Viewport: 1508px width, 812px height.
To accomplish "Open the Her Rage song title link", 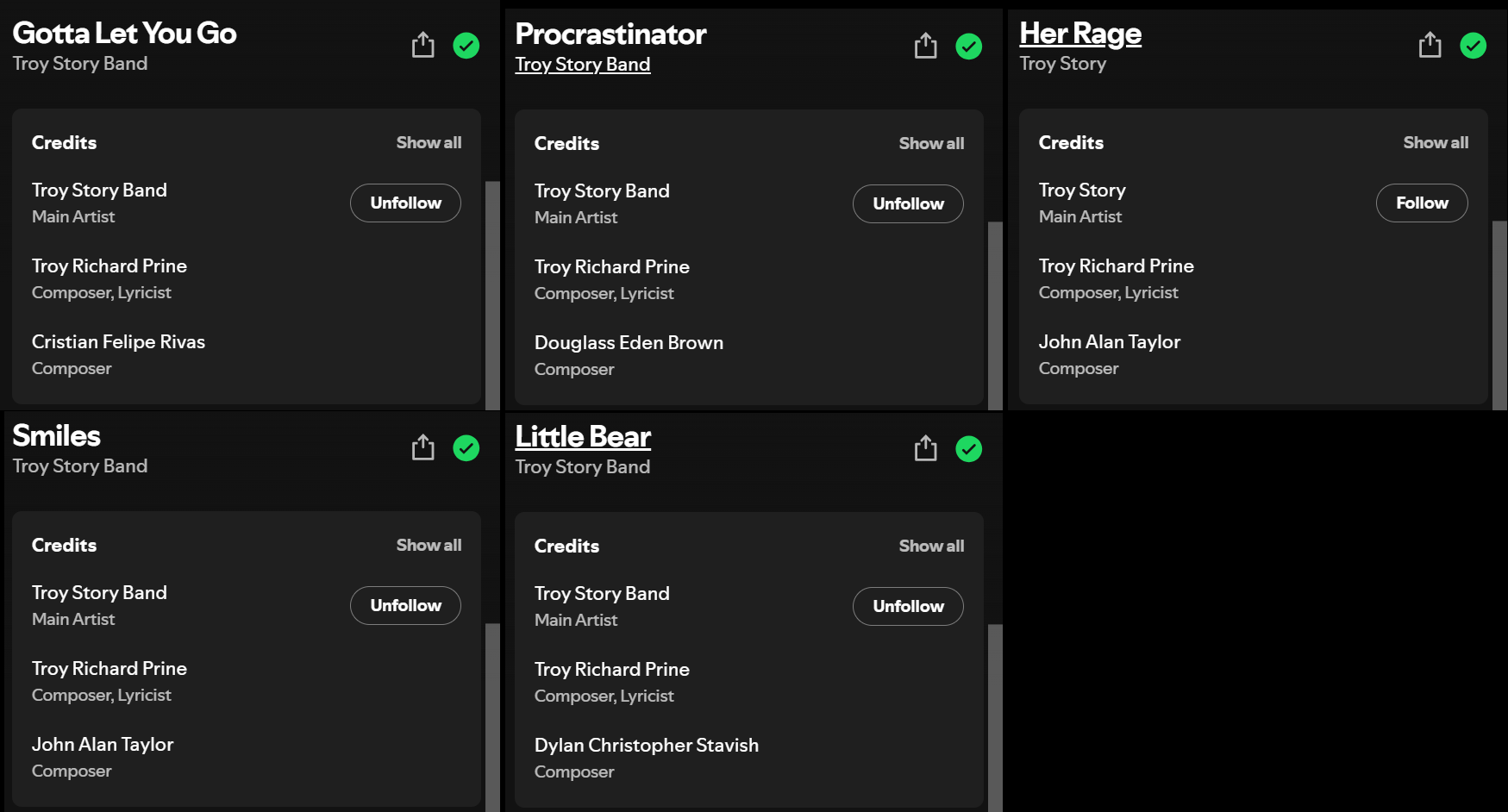I will [1079, 34].
